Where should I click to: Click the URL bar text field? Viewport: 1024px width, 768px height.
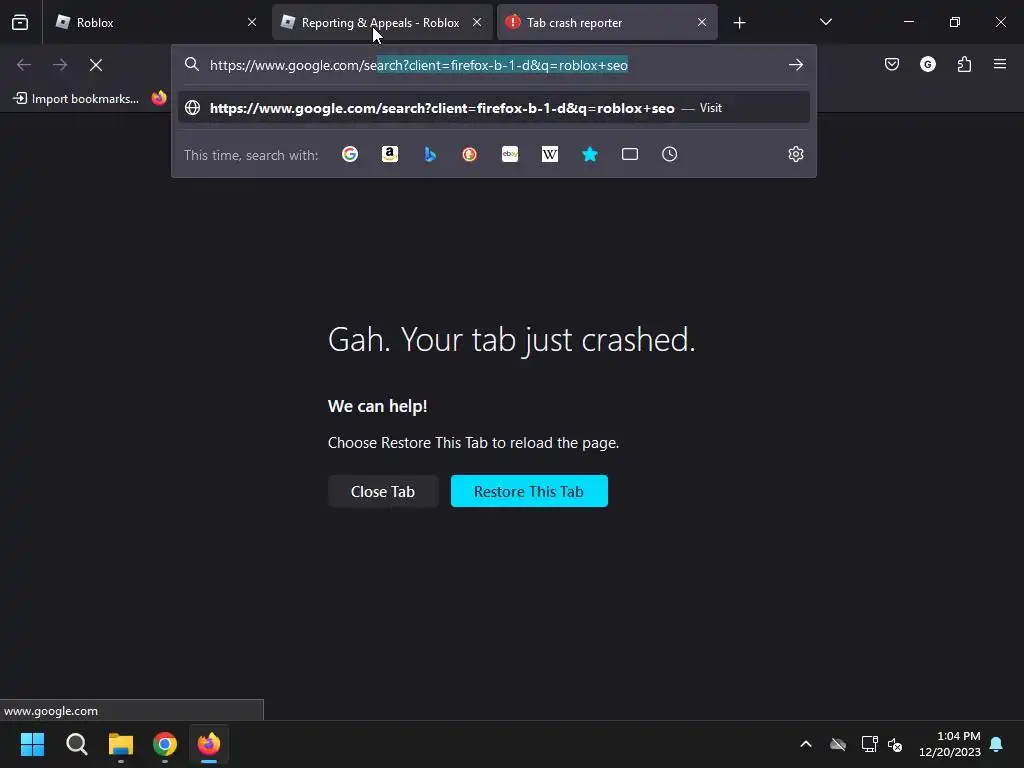pos(494,65)
